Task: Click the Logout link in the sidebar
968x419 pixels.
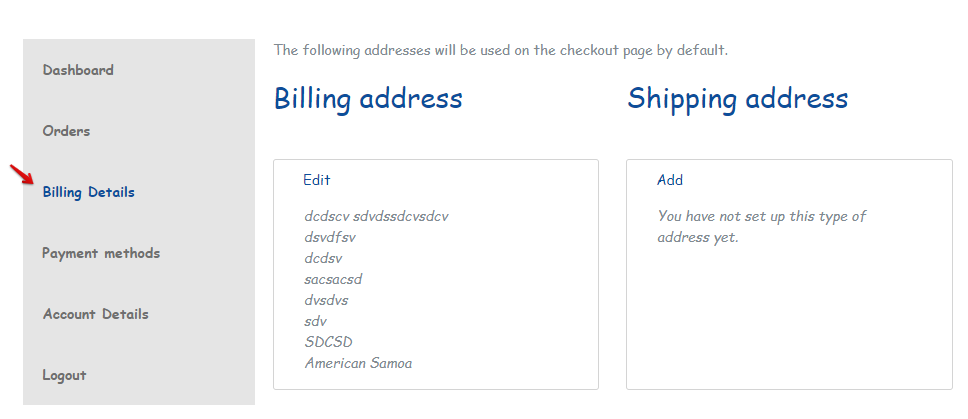Action: (x=64, y=375)
